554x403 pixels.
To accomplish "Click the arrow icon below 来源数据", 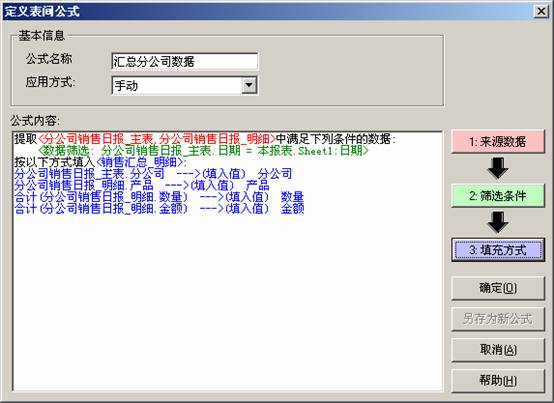I will (497, 168).
